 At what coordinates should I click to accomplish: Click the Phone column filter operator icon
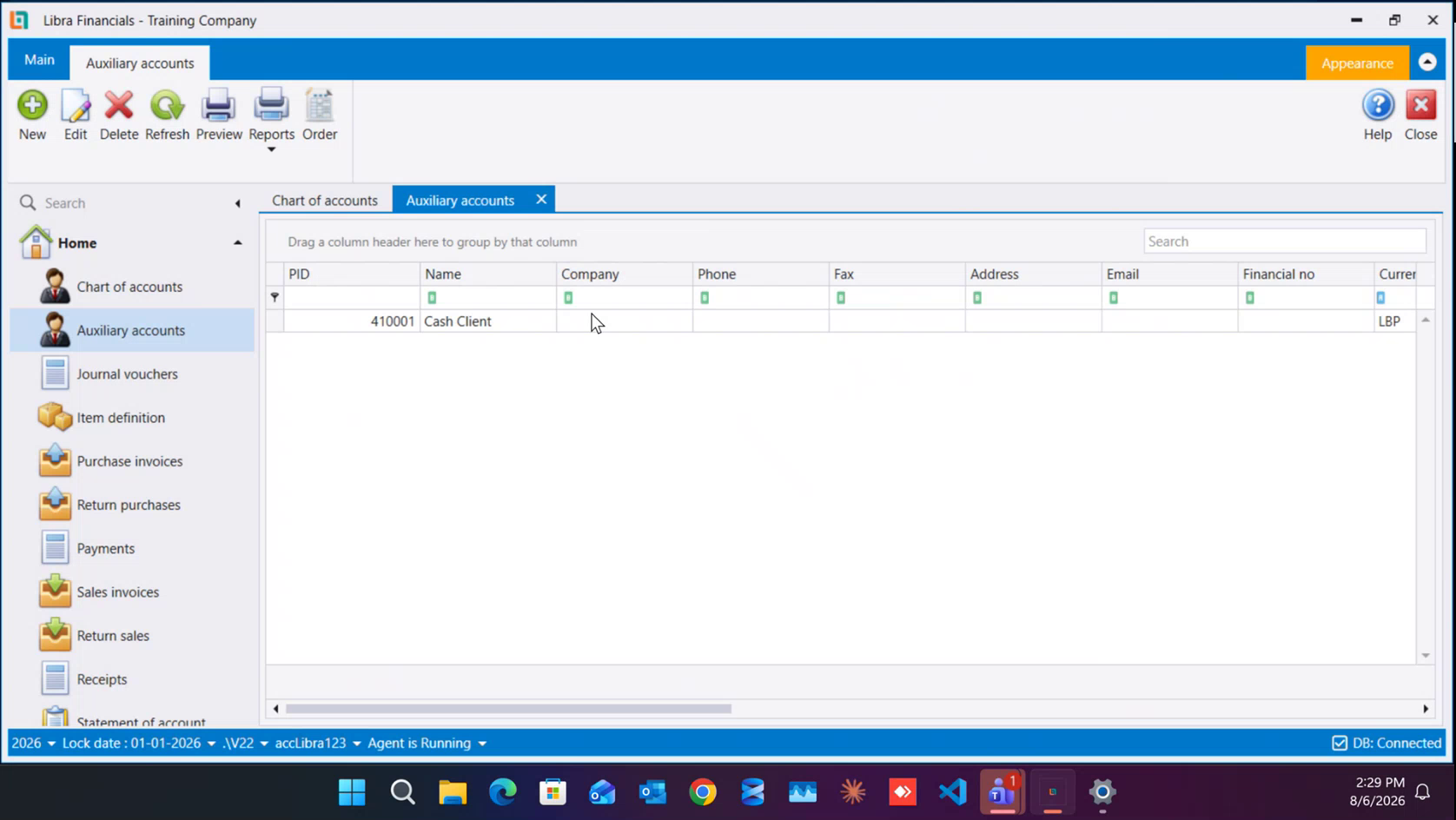point(705,298)
